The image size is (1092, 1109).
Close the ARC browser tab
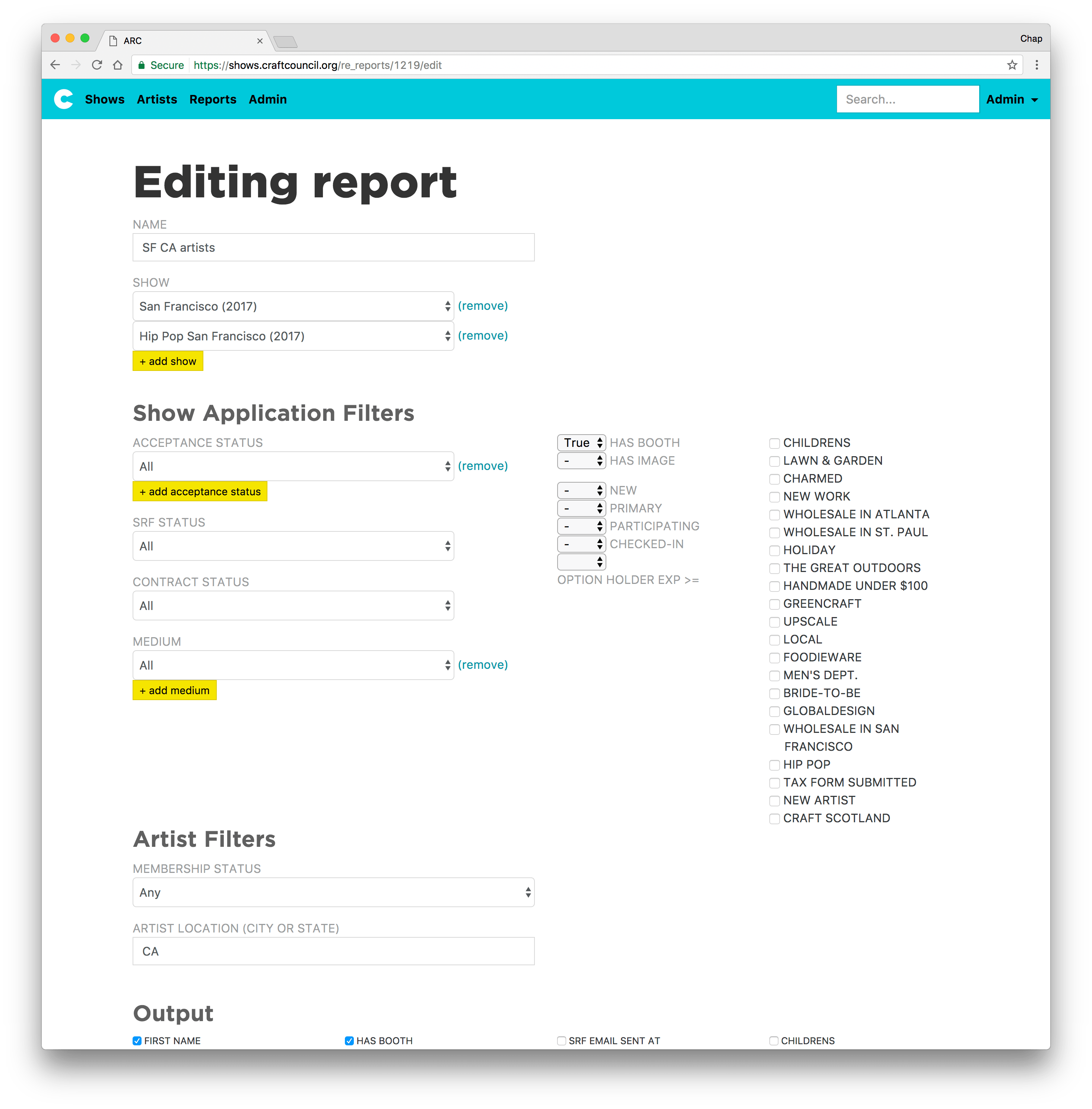(260, 41)
